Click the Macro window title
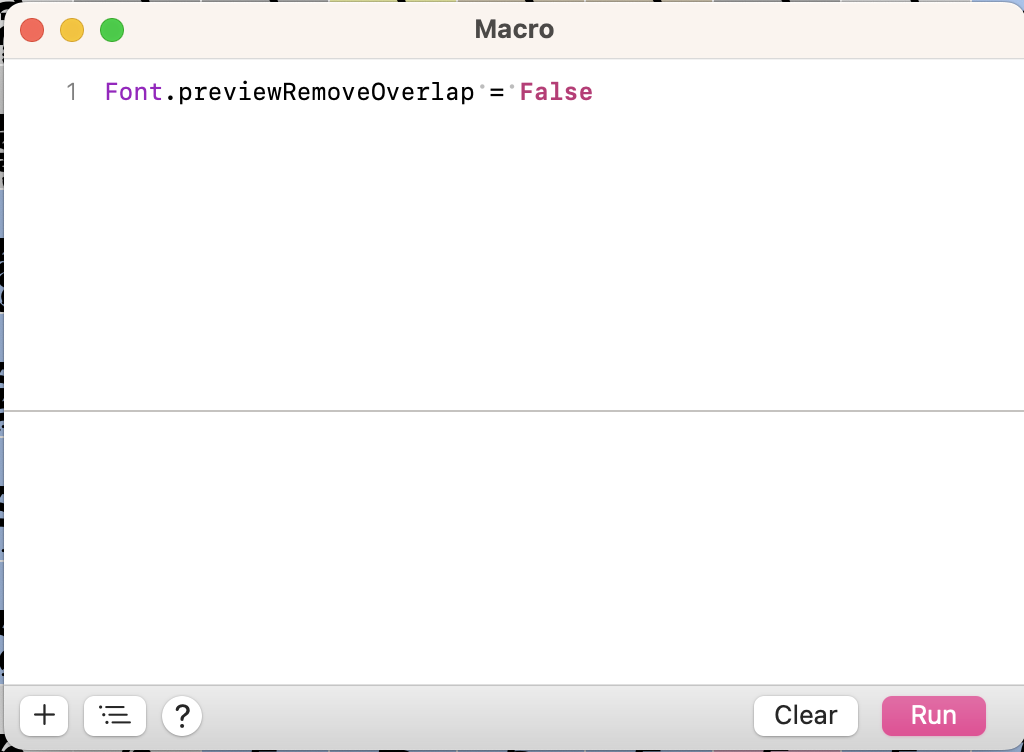Viewport: 1024px width, 752px height. [x=514, y=30]
